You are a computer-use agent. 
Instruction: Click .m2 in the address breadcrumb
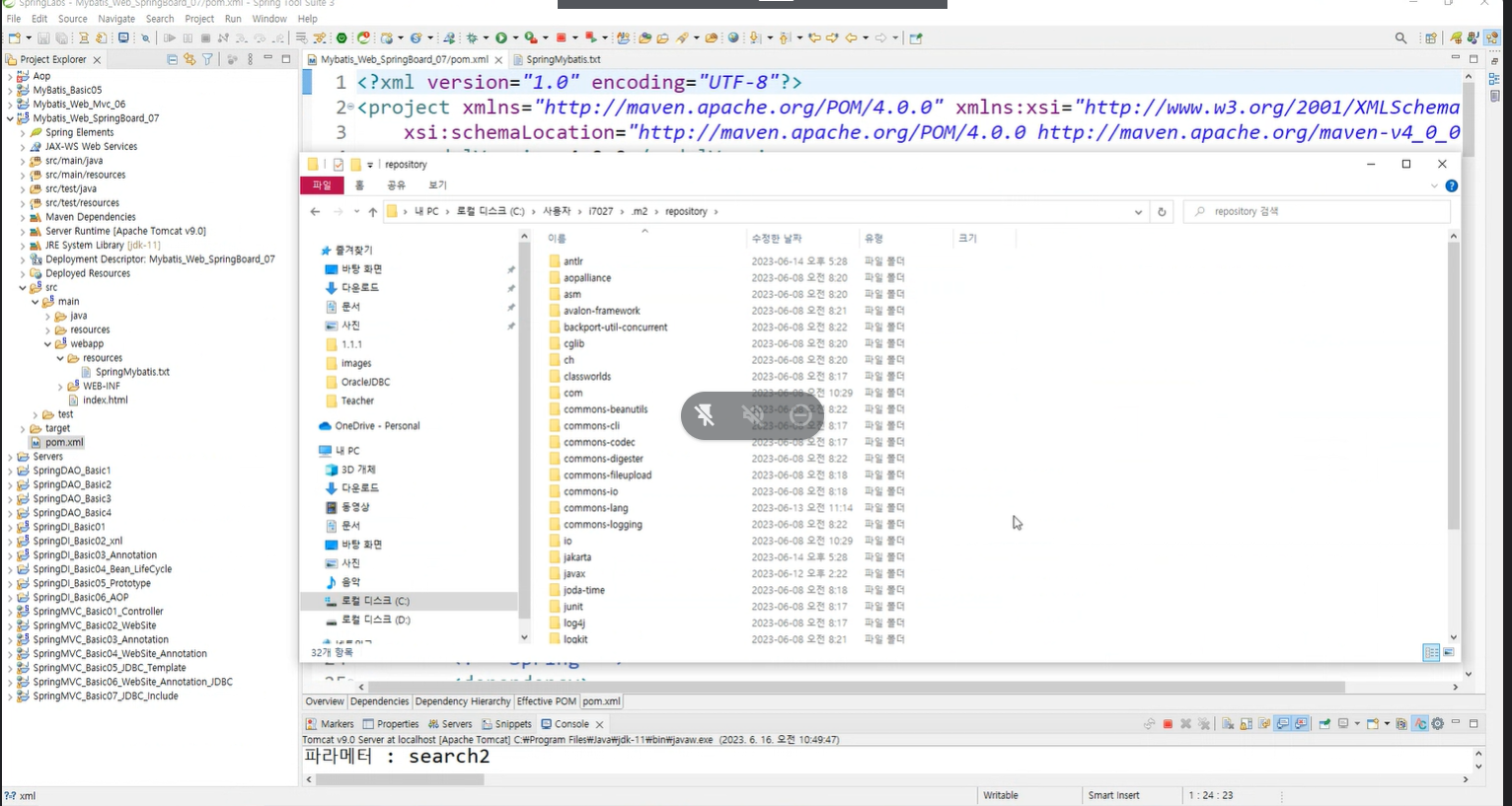point(640,211)
